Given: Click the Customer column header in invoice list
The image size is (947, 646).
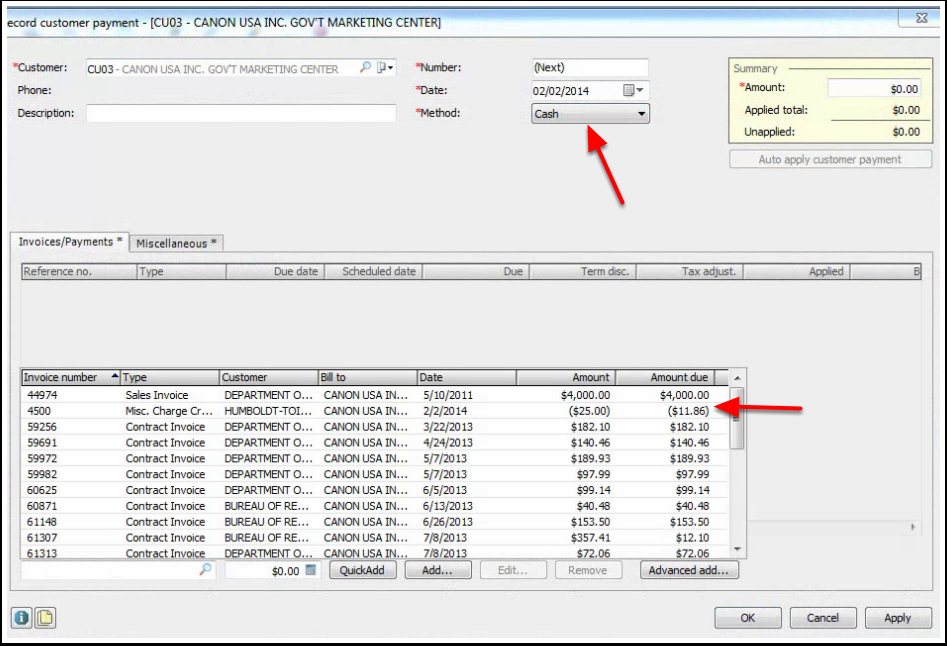Looking at the screenshot, I should coord(269,377).
